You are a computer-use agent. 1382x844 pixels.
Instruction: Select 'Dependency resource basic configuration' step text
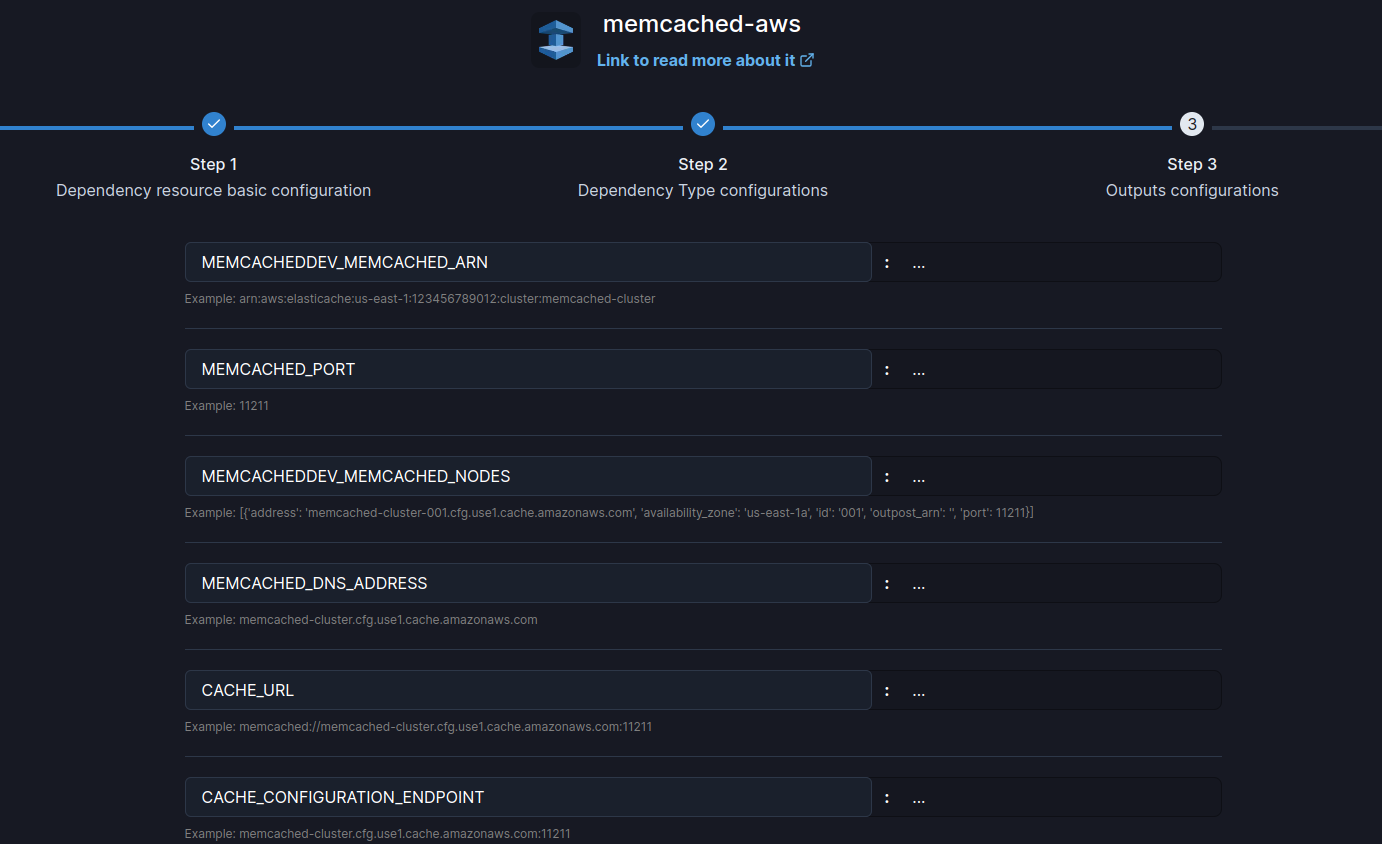point(214,190)
